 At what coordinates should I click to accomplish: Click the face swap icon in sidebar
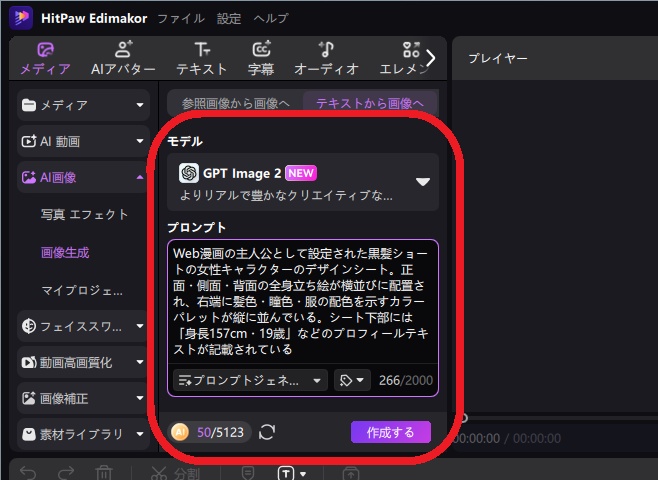tap(29, 326)
